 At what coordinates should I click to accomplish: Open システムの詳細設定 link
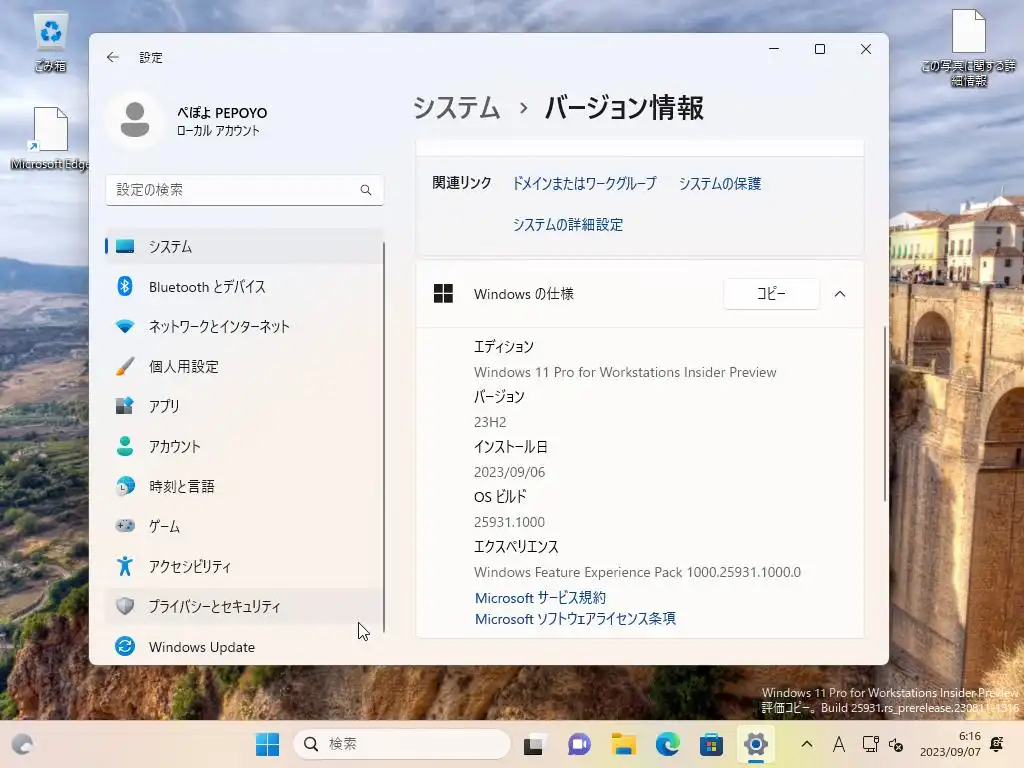click(568, 225)
